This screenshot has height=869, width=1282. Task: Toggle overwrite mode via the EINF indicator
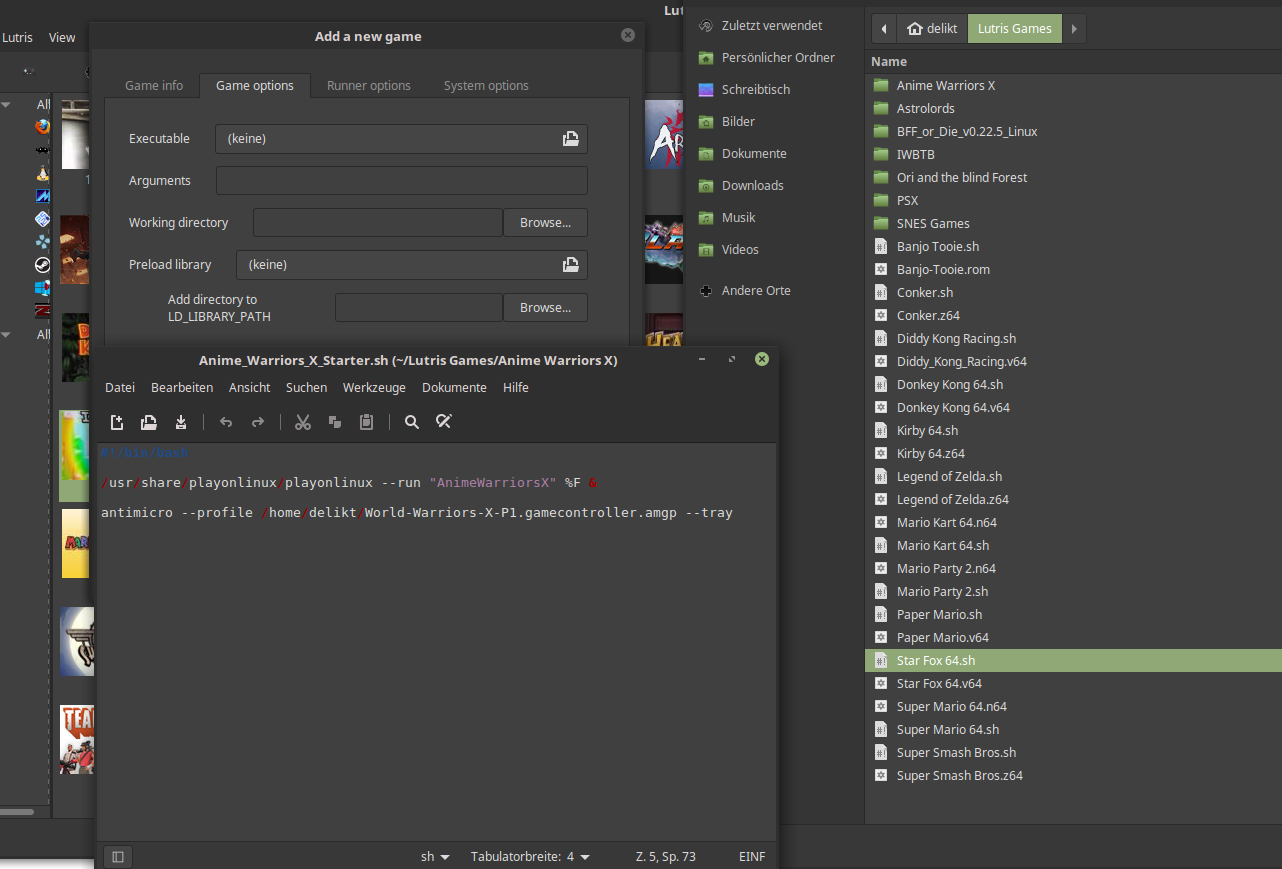[x=751, y=856]
